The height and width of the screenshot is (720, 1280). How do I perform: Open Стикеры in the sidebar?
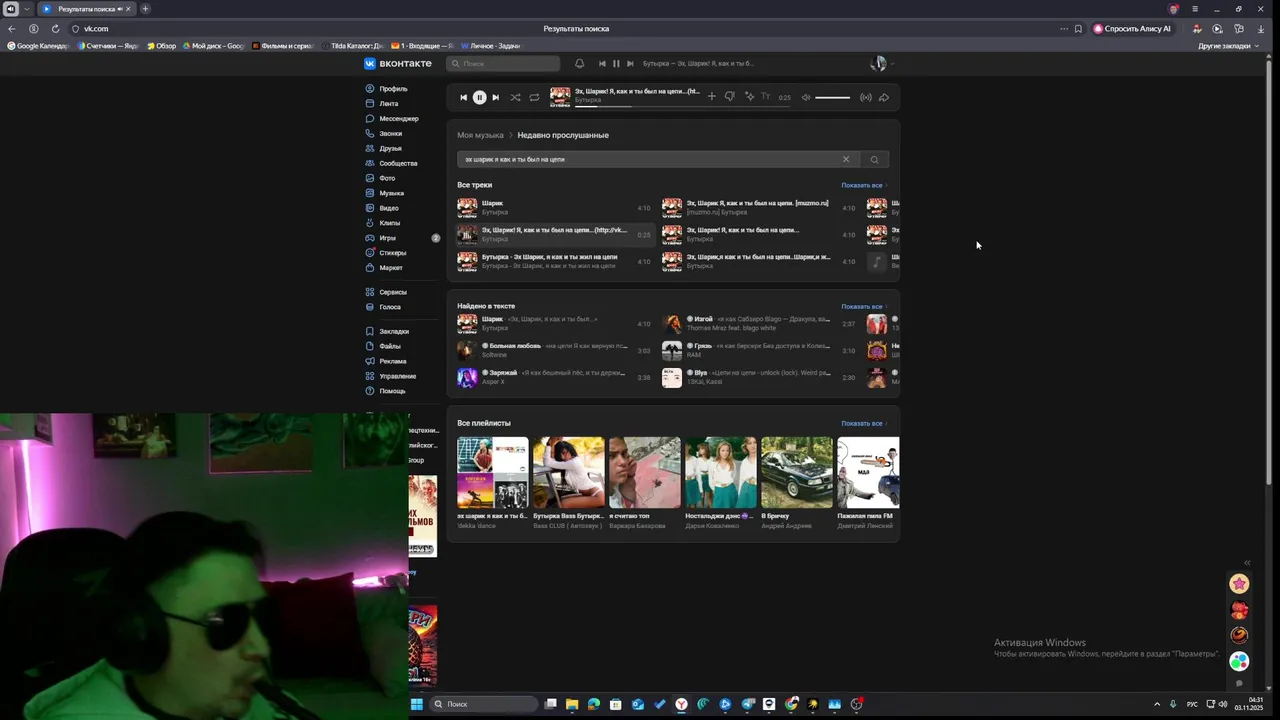[392, 253]
